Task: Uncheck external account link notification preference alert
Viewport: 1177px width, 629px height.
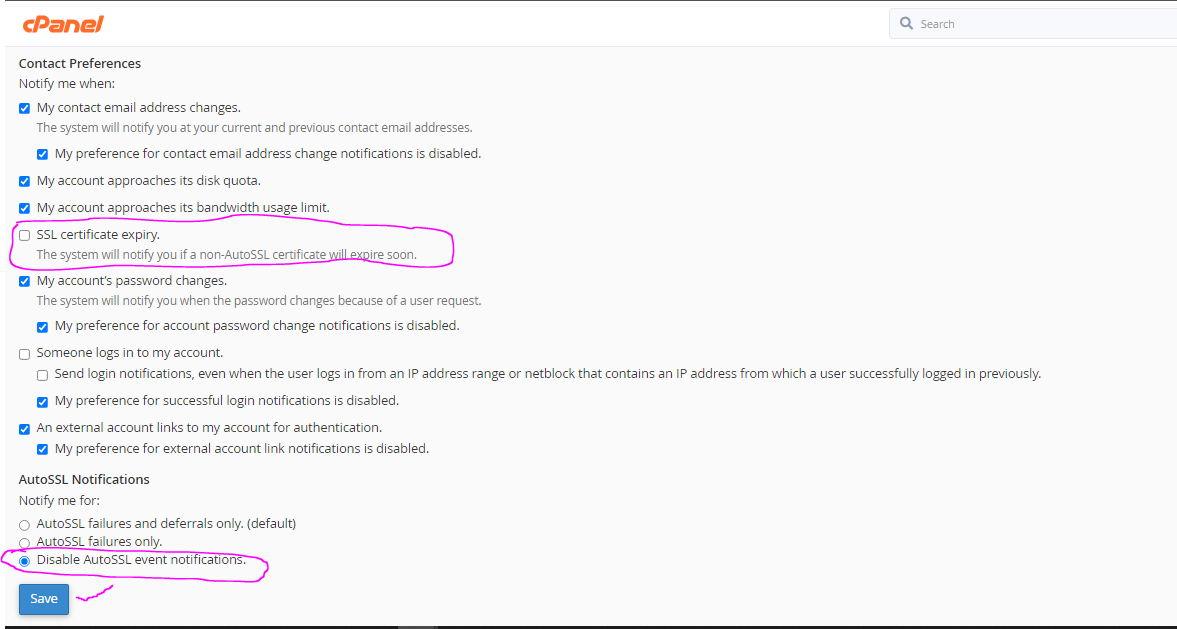Action: point(42,448)
